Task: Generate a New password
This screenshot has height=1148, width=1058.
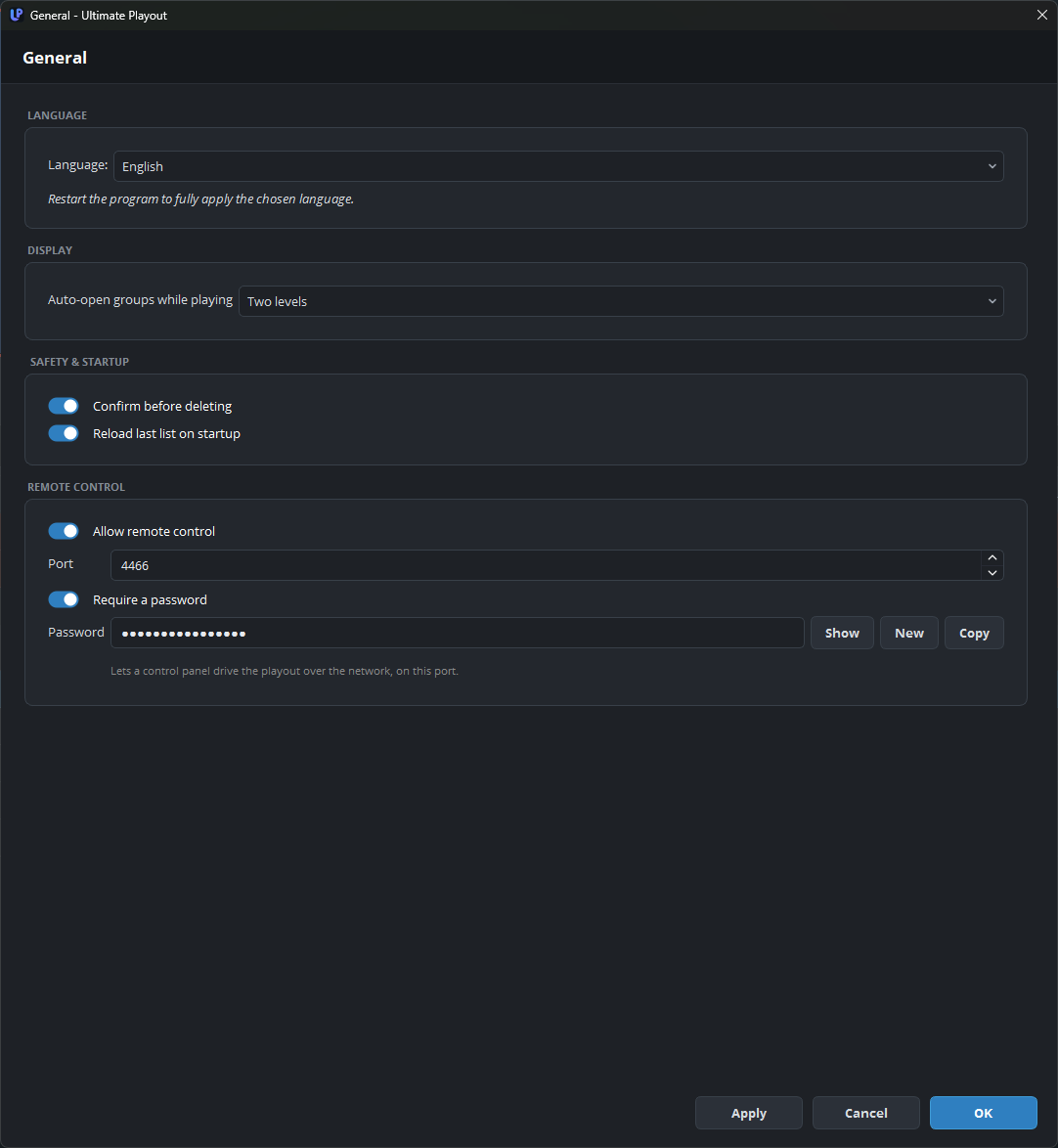Action: tap(908, 633)
